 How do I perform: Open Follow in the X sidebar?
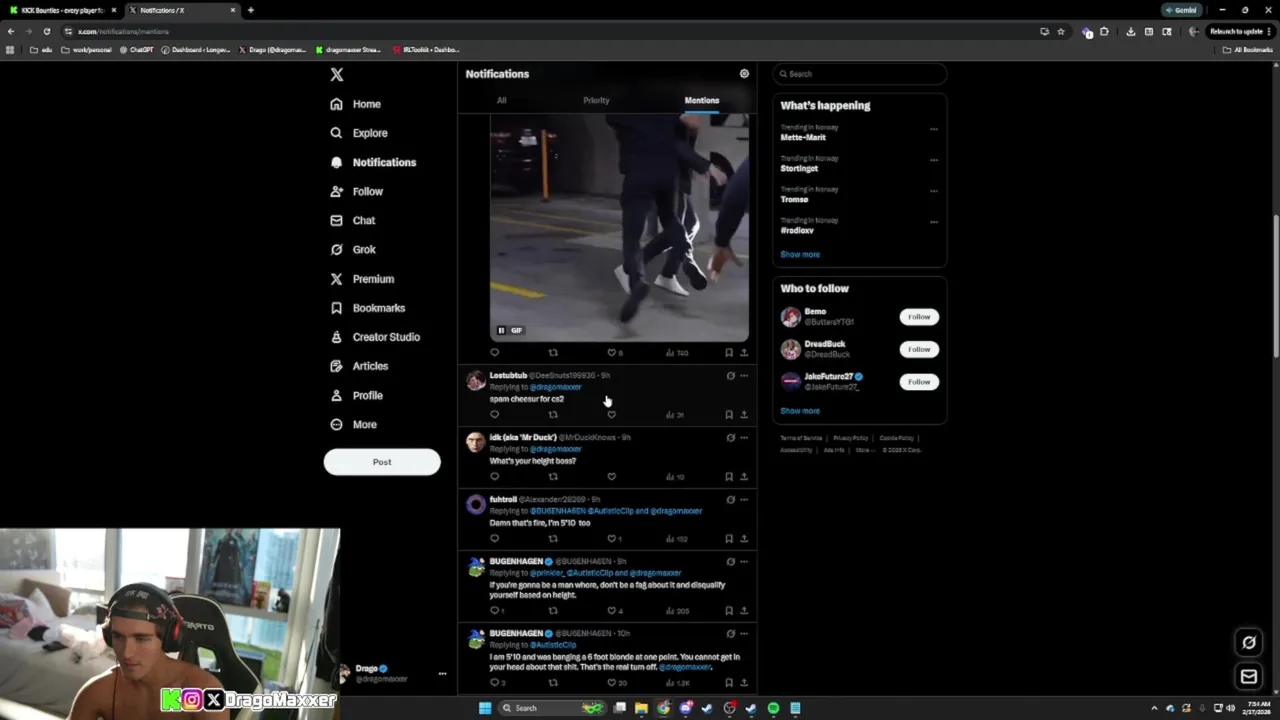click(x=356, y=191)
